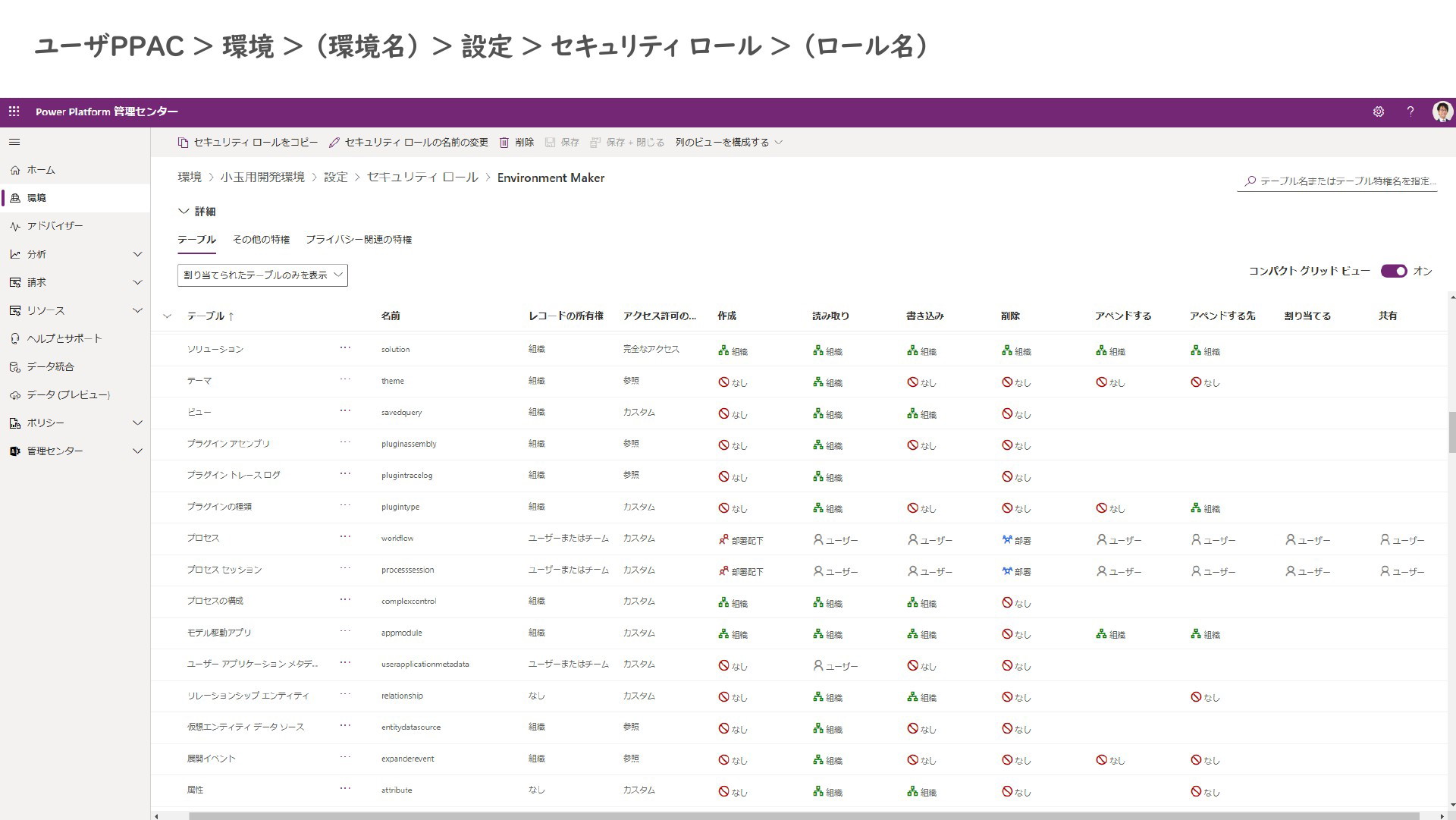Open the more options dots for ソリューション
Viewport: 1456px width, 820px height.
pyautogui.click(x=345, y=347)
